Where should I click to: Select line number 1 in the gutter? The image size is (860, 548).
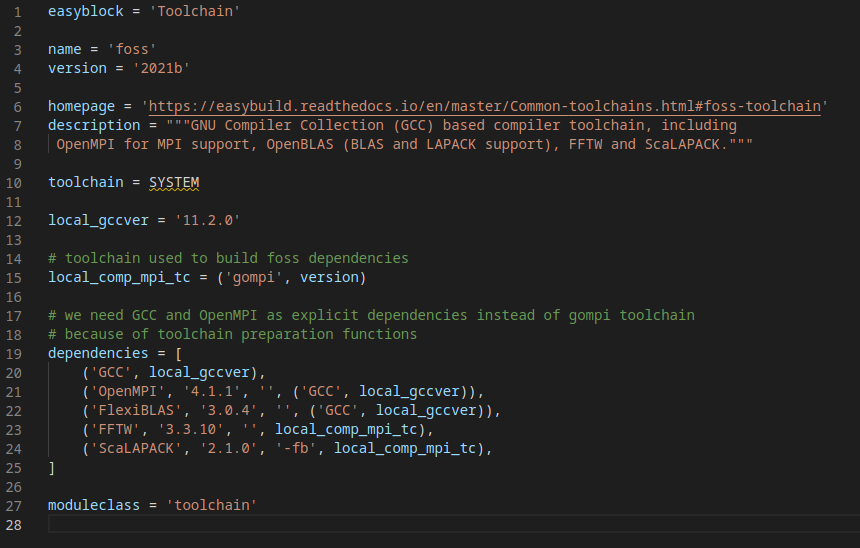18,11
